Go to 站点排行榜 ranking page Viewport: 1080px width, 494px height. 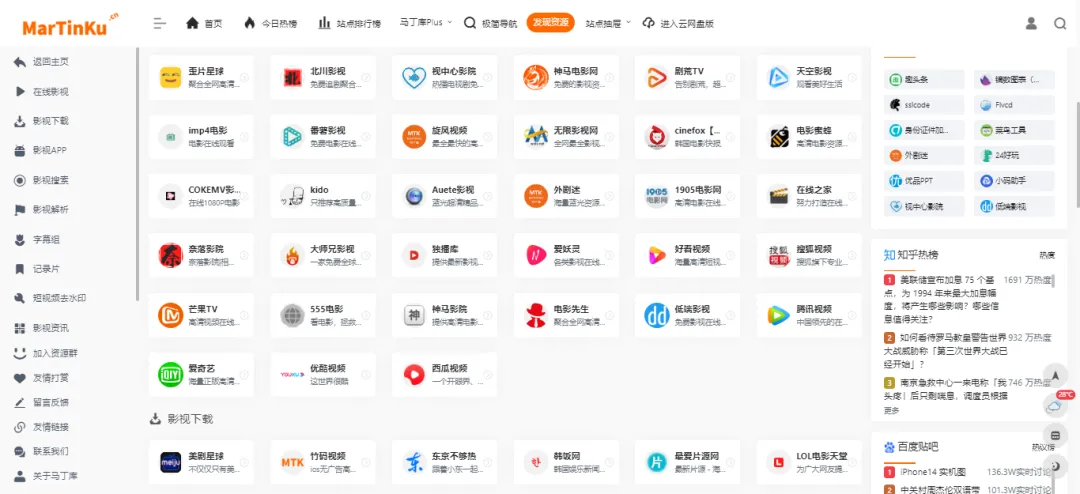pyautogui.click(x=349, y=23)
